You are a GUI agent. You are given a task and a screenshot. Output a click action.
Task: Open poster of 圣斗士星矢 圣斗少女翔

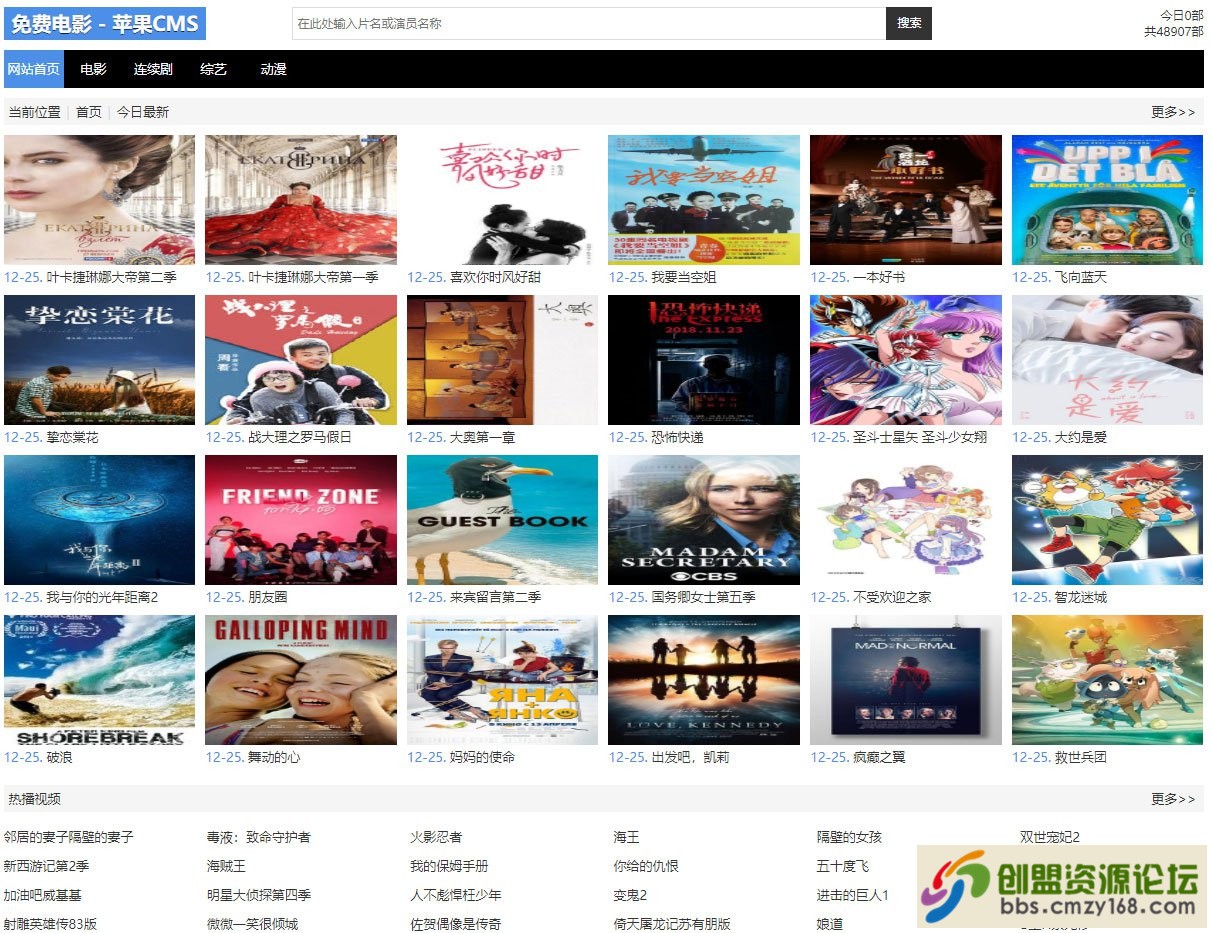click(906, 360)
